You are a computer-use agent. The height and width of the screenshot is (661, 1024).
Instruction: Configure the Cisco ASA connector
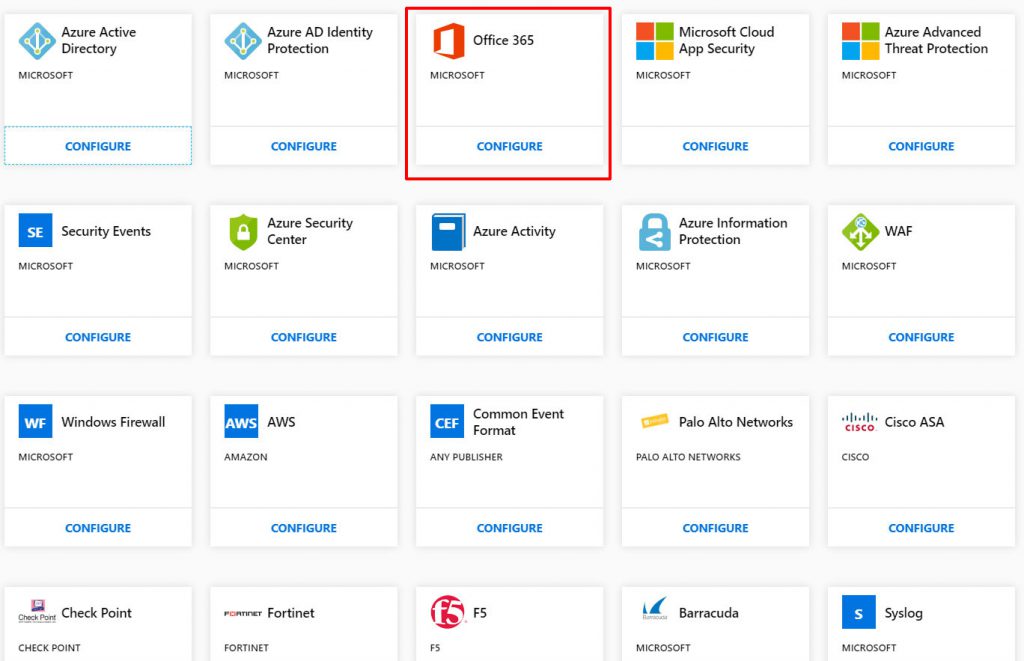(x=921, y=527)
